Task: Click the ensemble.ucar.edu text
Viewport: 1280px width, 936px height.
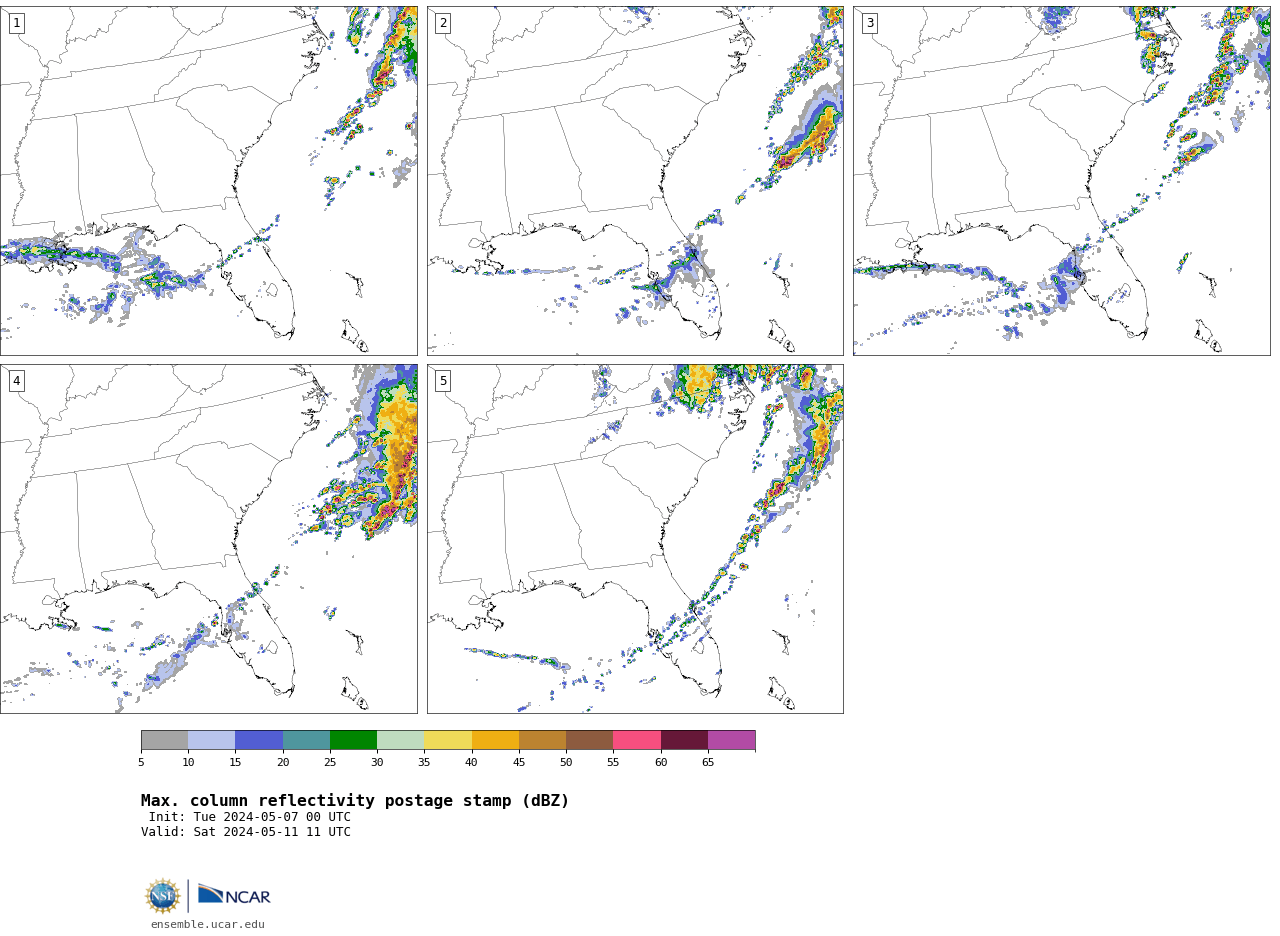Action: [208, 925]
